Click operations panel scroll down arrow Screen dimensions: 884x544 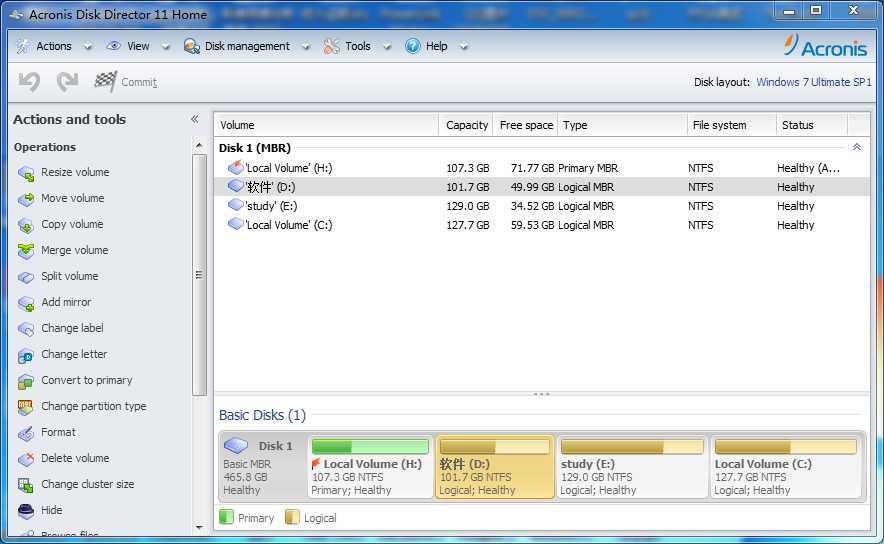[x=198, y=528]
